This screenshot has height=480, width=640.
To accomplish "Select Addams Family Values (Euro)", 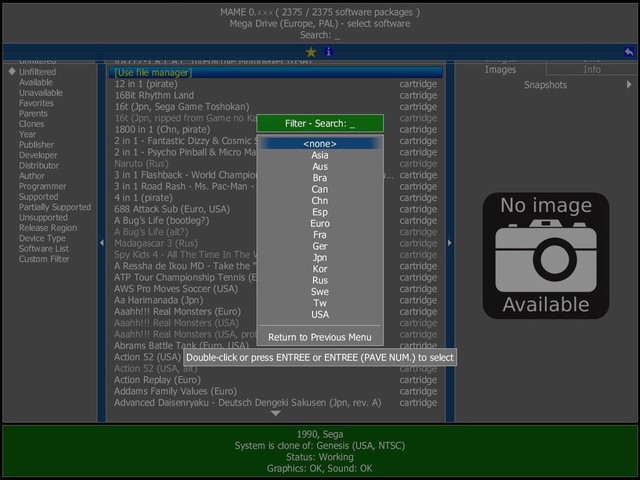I will tap(276, 391).
